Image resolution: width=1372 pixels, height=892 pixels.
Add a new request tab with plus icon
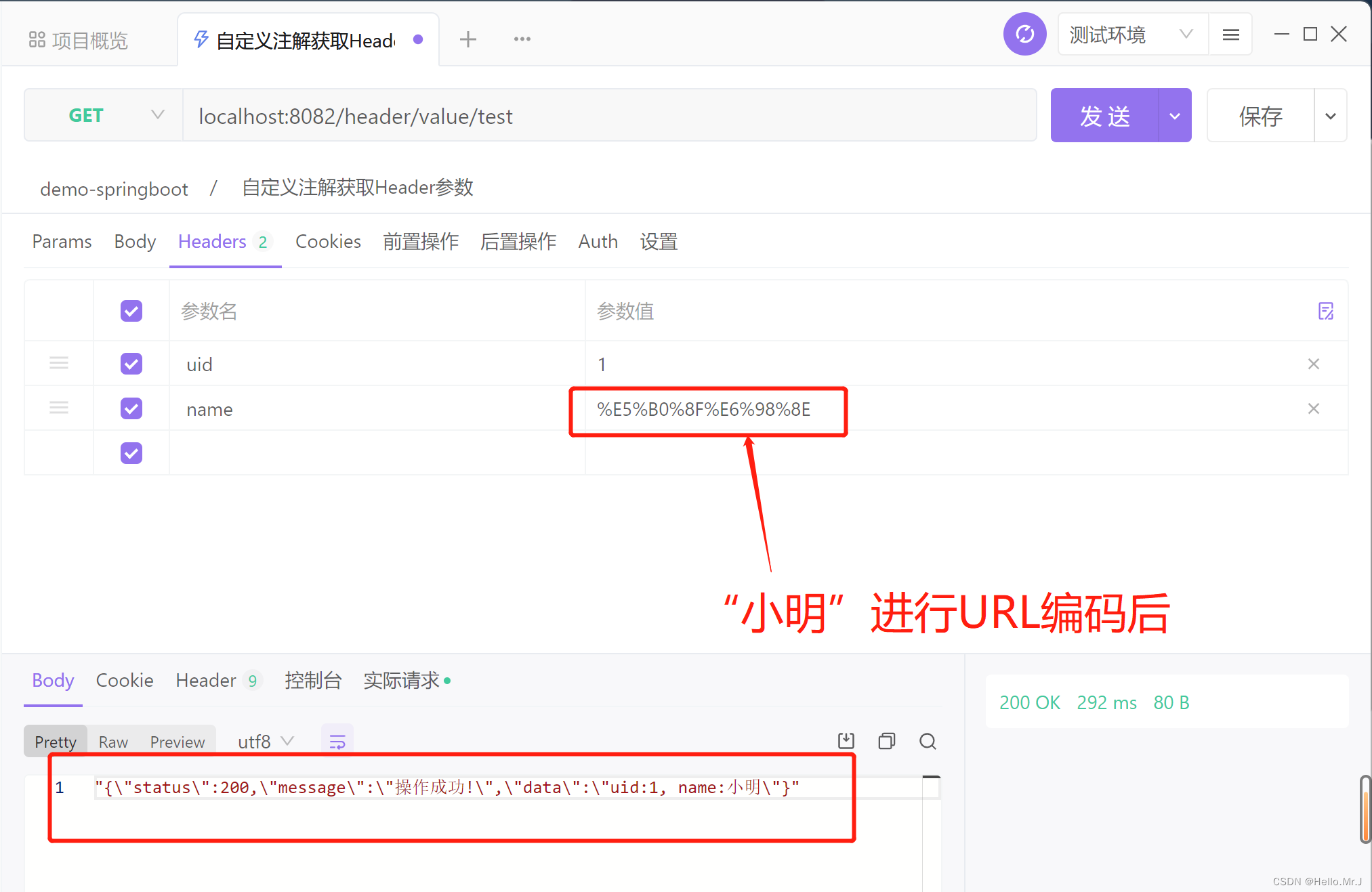coord(467,39)
